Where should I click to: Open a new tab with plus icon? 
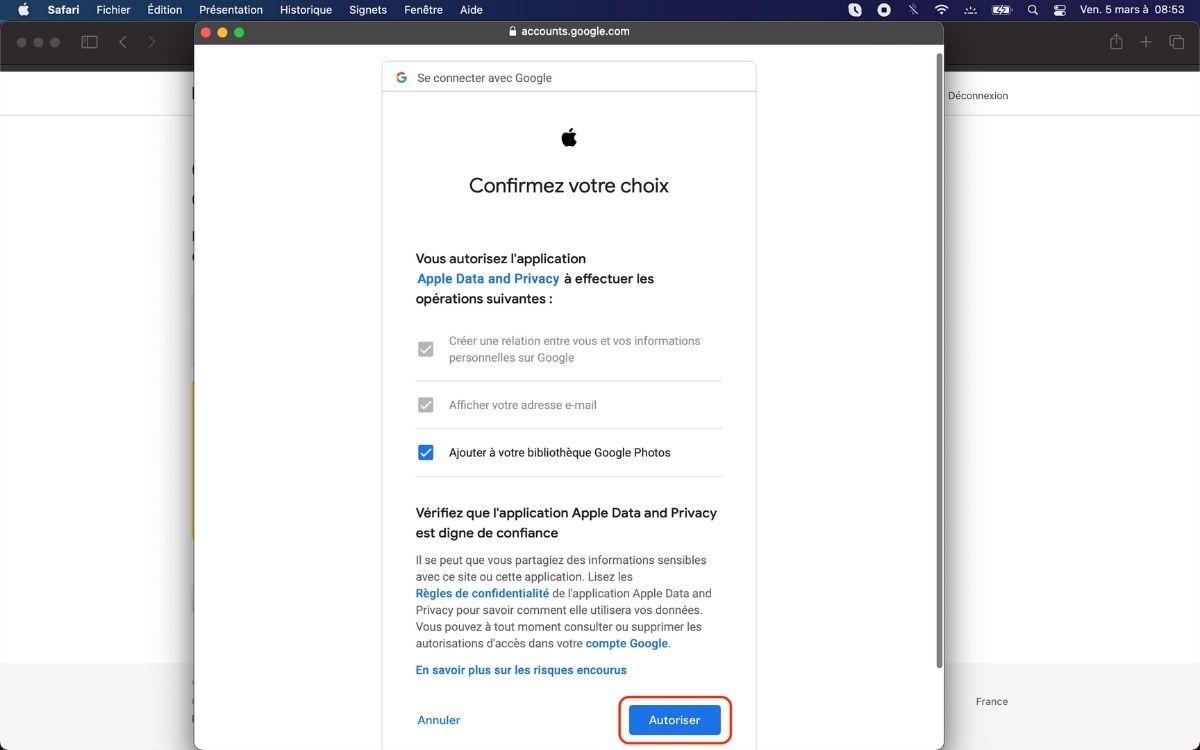coord(1147,42)
